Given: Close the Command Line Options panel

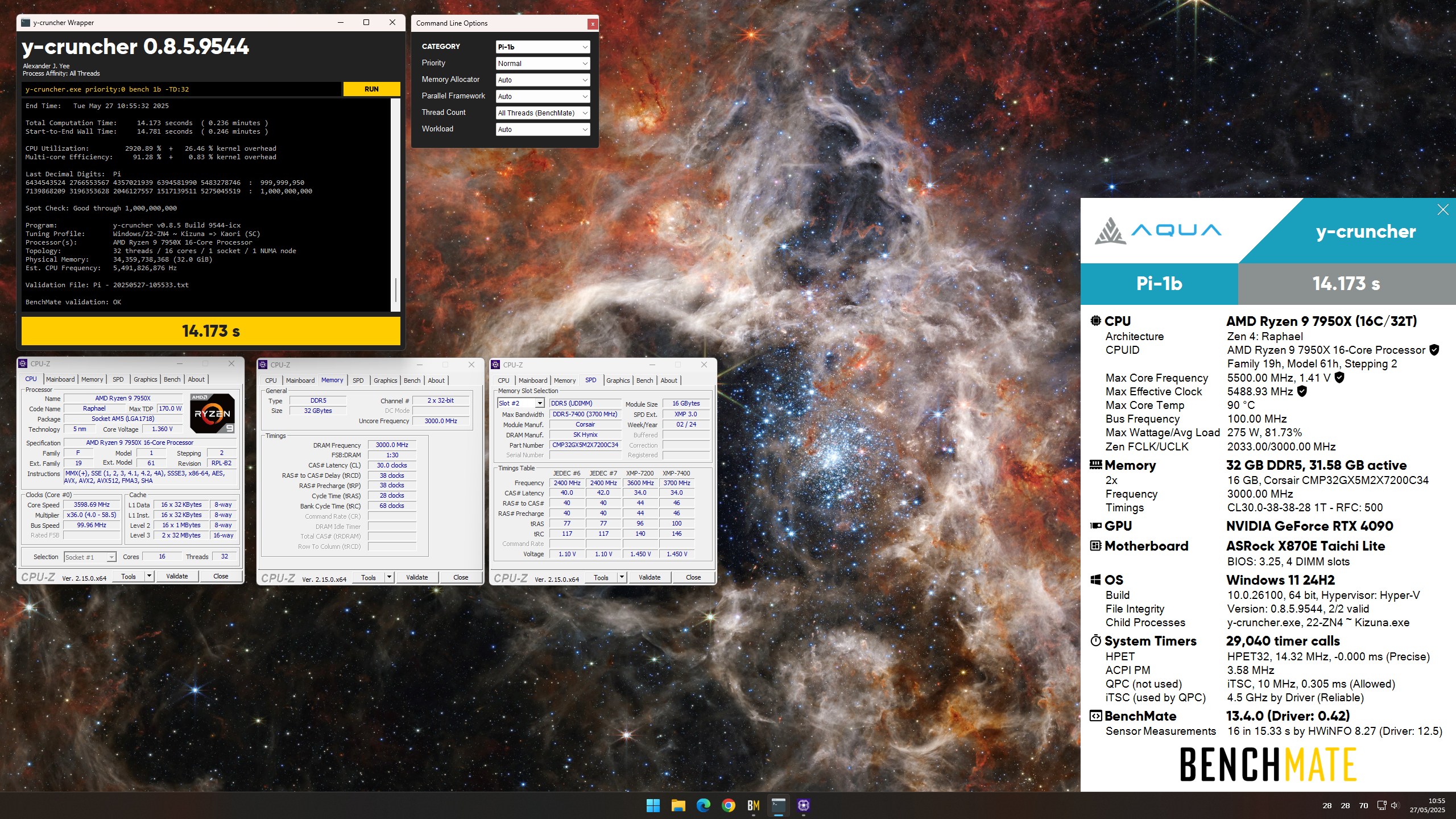Looking at the screenshot, I should [593, 24].
